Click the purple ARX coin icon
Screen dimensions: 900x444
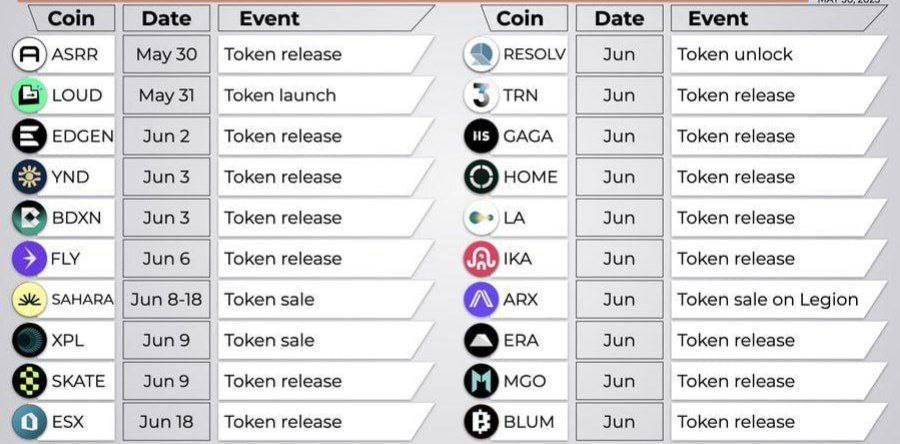pos(481,299)
